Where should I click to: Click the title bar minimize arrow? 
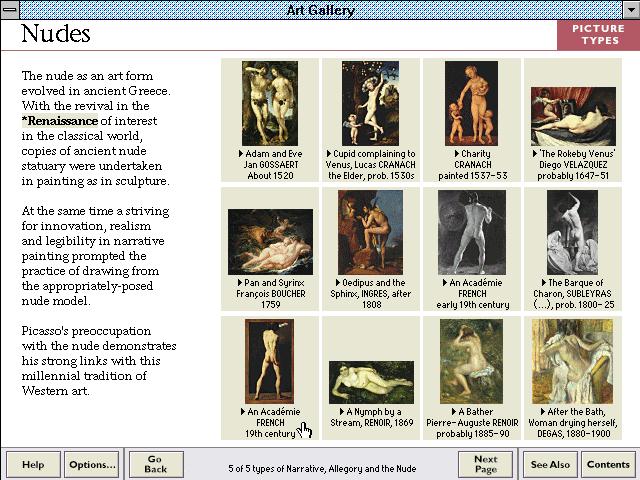pyautogui.click(x=631, y=9)
